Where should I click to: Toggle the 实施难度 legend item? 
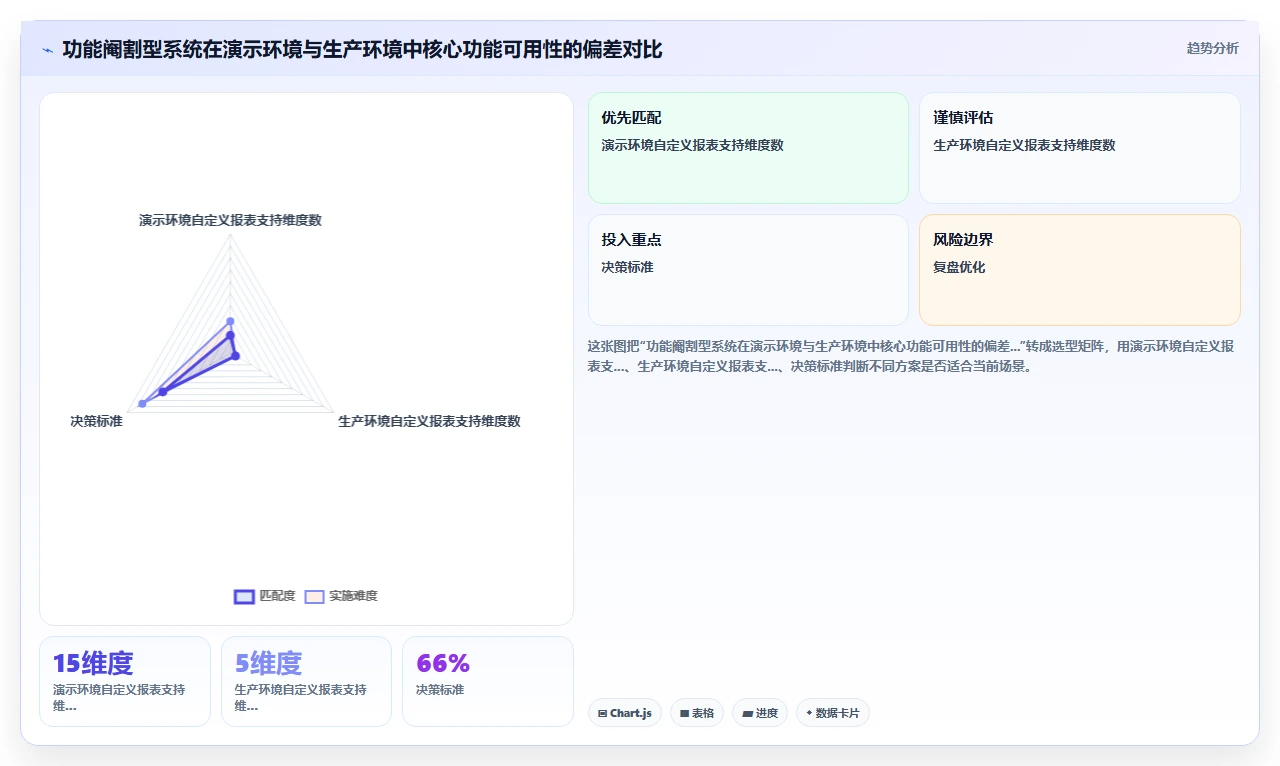pyautogui.click(x=341, y=596)
